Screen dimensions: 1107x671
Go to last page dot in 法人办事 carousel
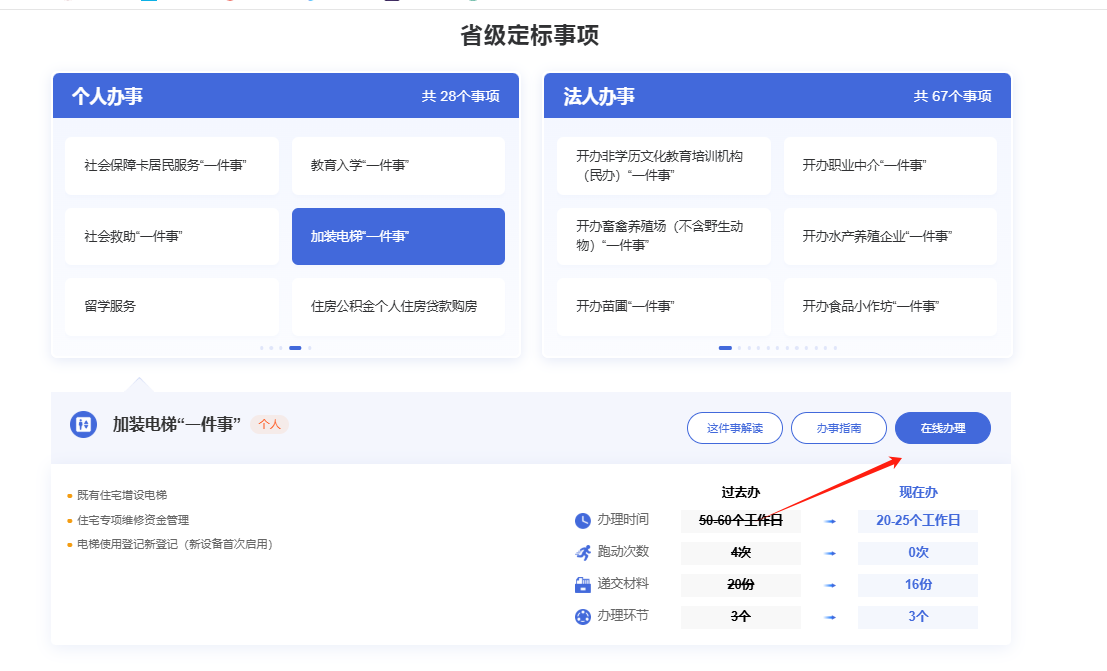pyautogui.click(x=835, y=348)
